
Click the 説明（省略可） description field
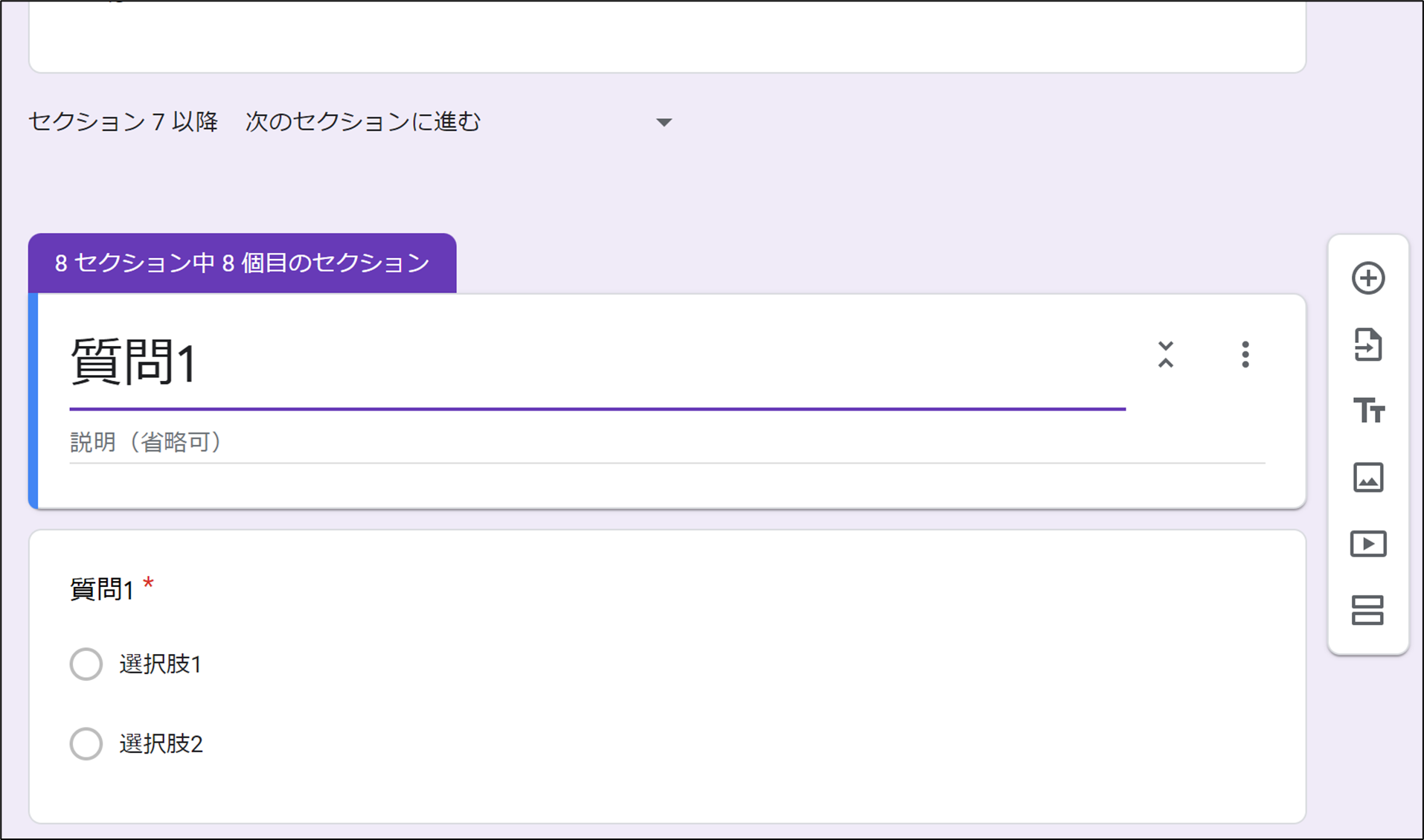(x=667, y=443)
